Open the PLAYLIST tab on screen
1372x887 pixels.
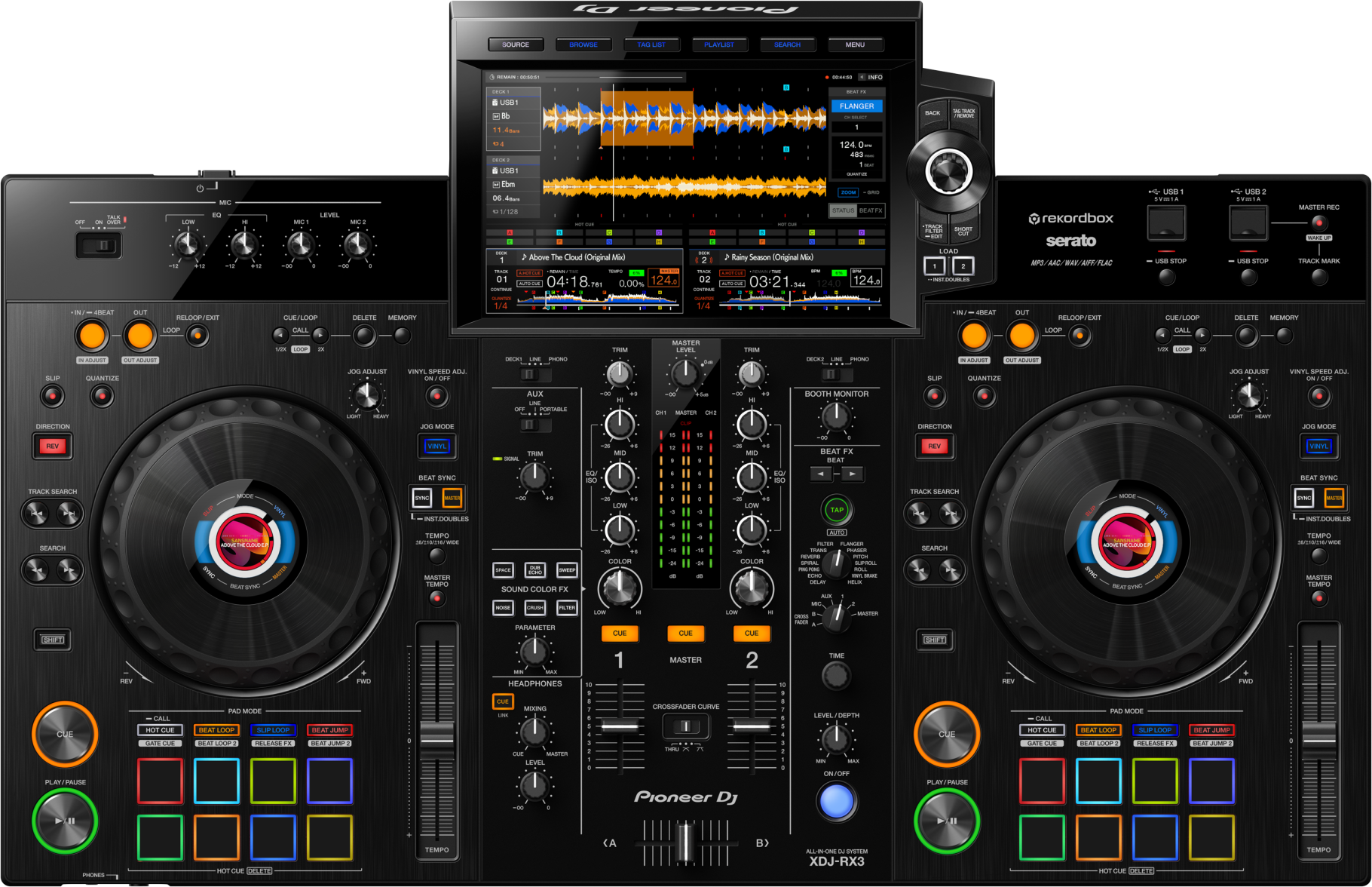[x=719, y=45]
